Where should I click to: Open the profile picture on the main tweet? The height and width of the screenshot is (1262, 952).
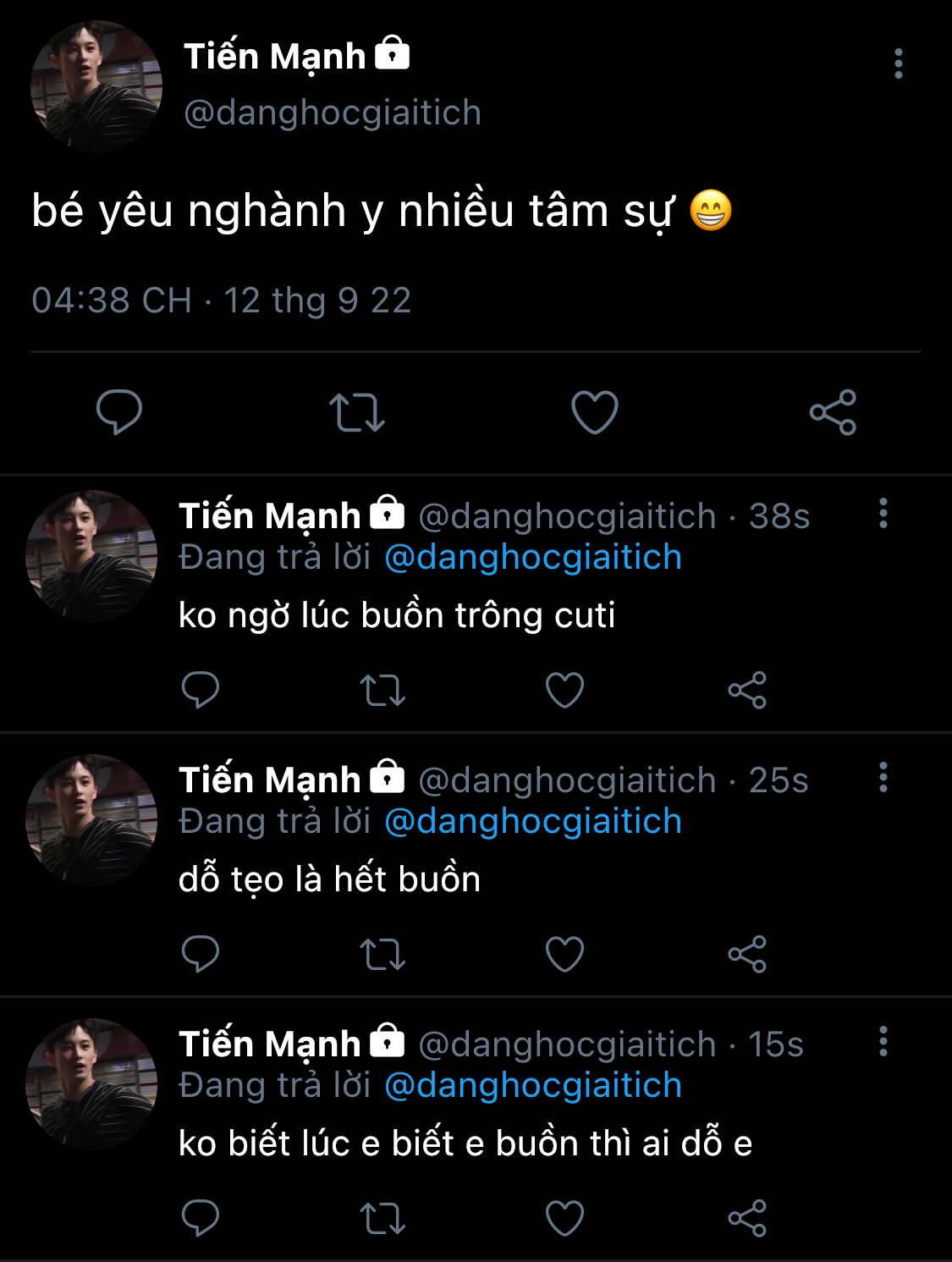[x=96, y=85]
